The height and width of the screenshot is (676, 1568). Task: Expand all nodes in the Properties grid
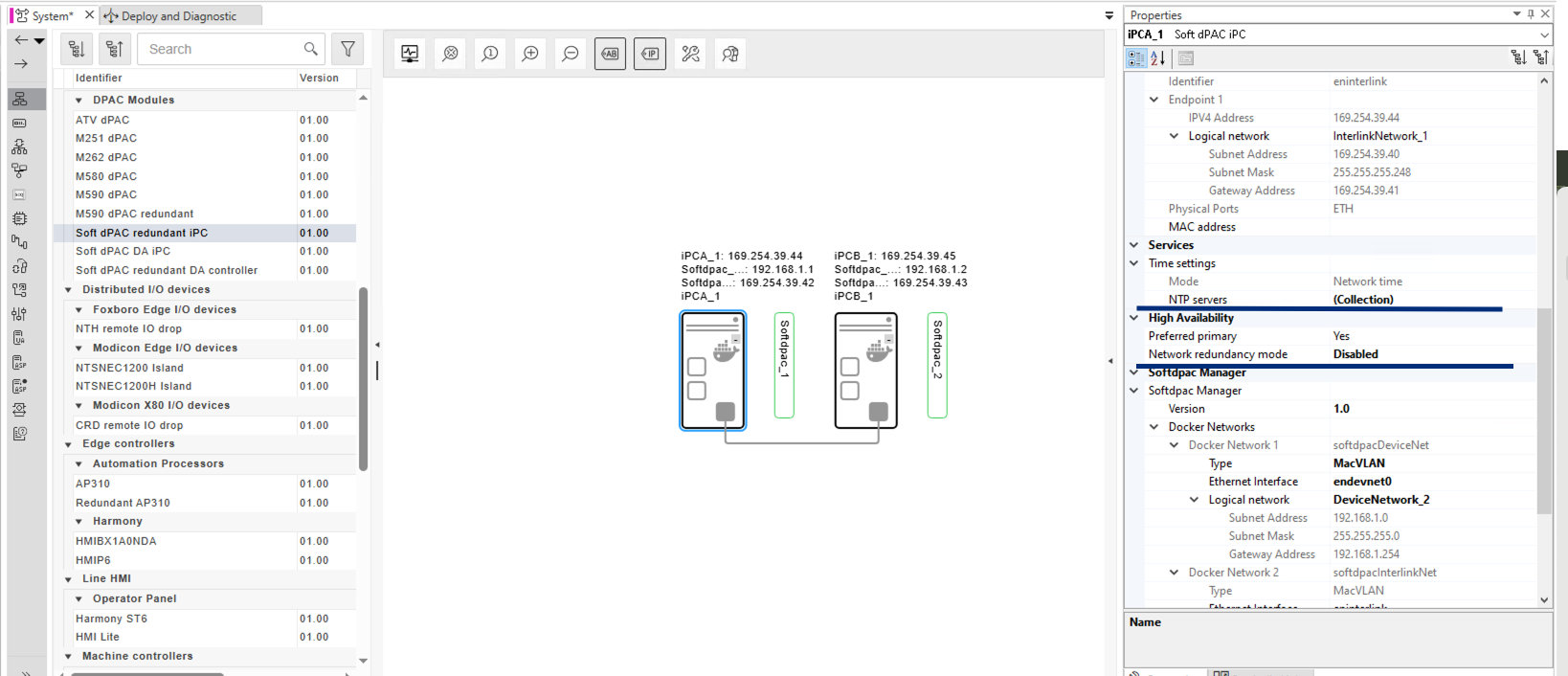point(1518,57)
